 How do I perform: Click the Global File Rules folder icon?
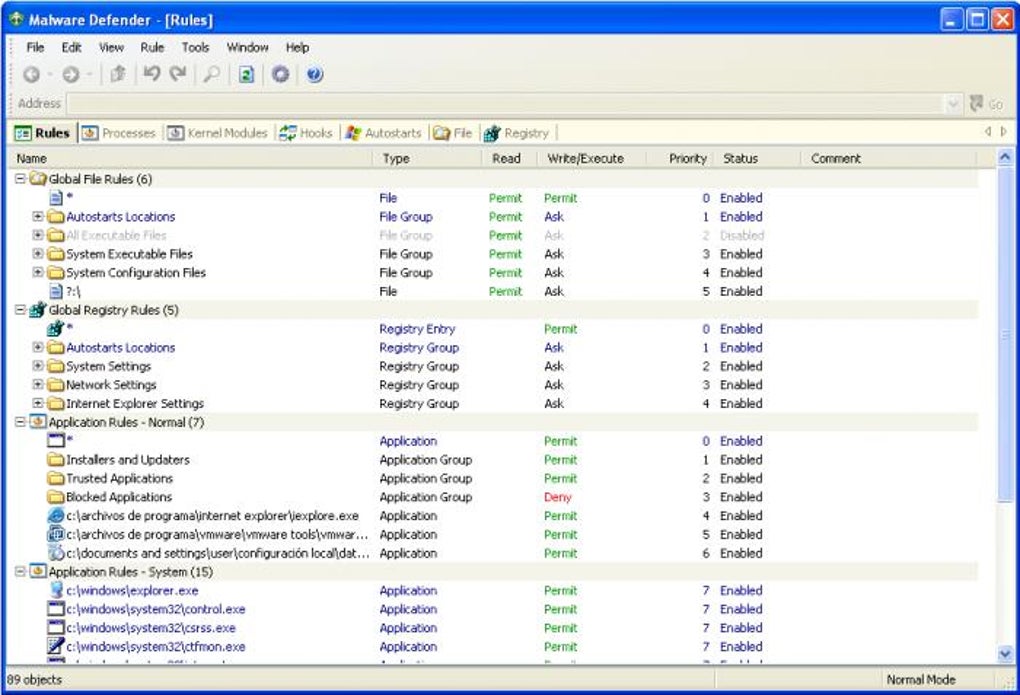tap(38, 179)
